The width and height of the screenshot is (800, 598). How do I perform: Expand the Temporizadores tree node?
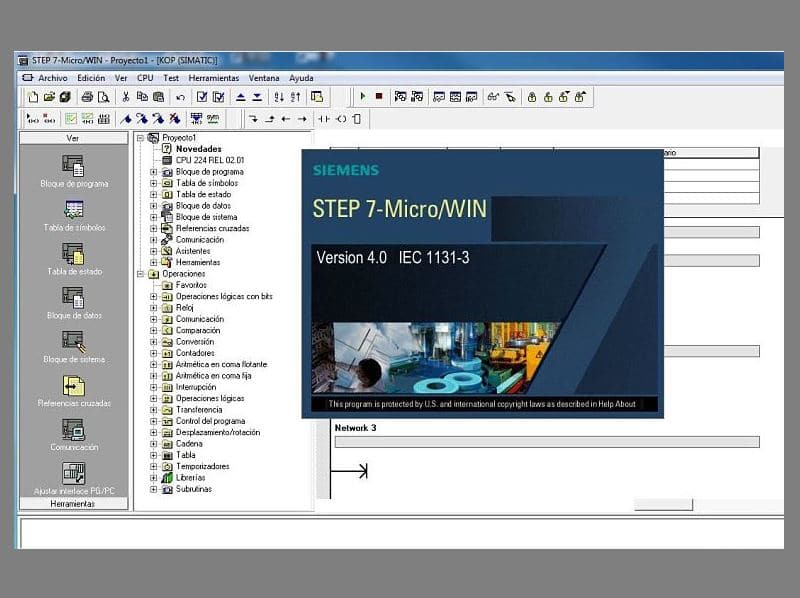pos(153,466)
